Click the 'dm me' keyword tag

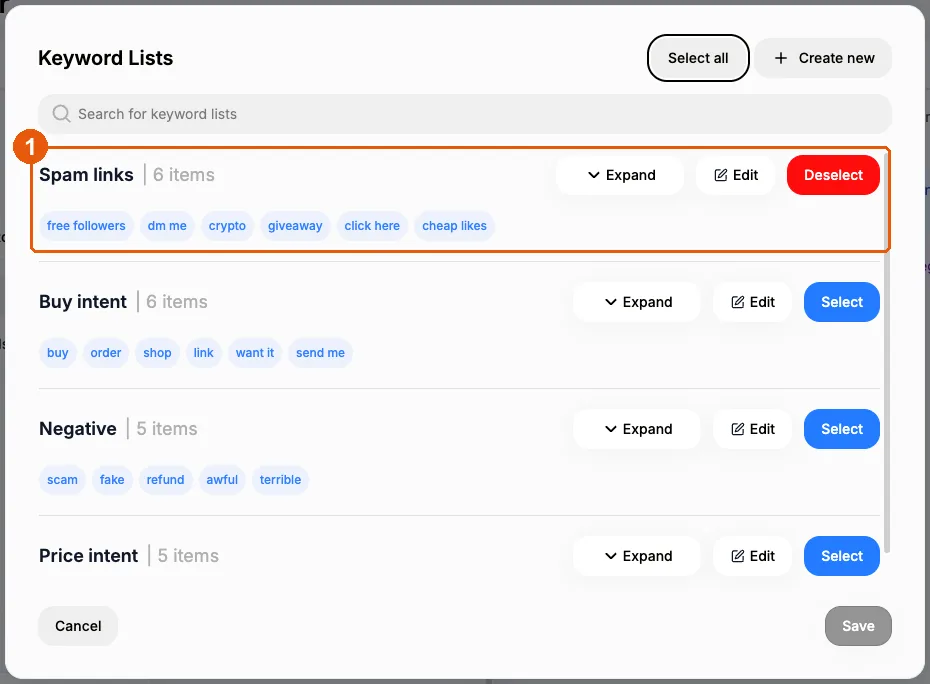(167, 226)
